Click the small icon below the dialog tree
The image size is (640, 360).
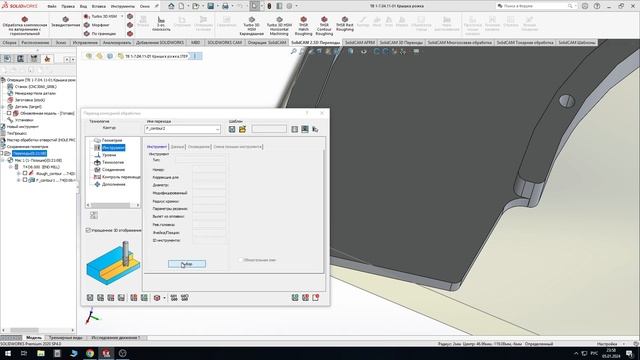(94, 215)
